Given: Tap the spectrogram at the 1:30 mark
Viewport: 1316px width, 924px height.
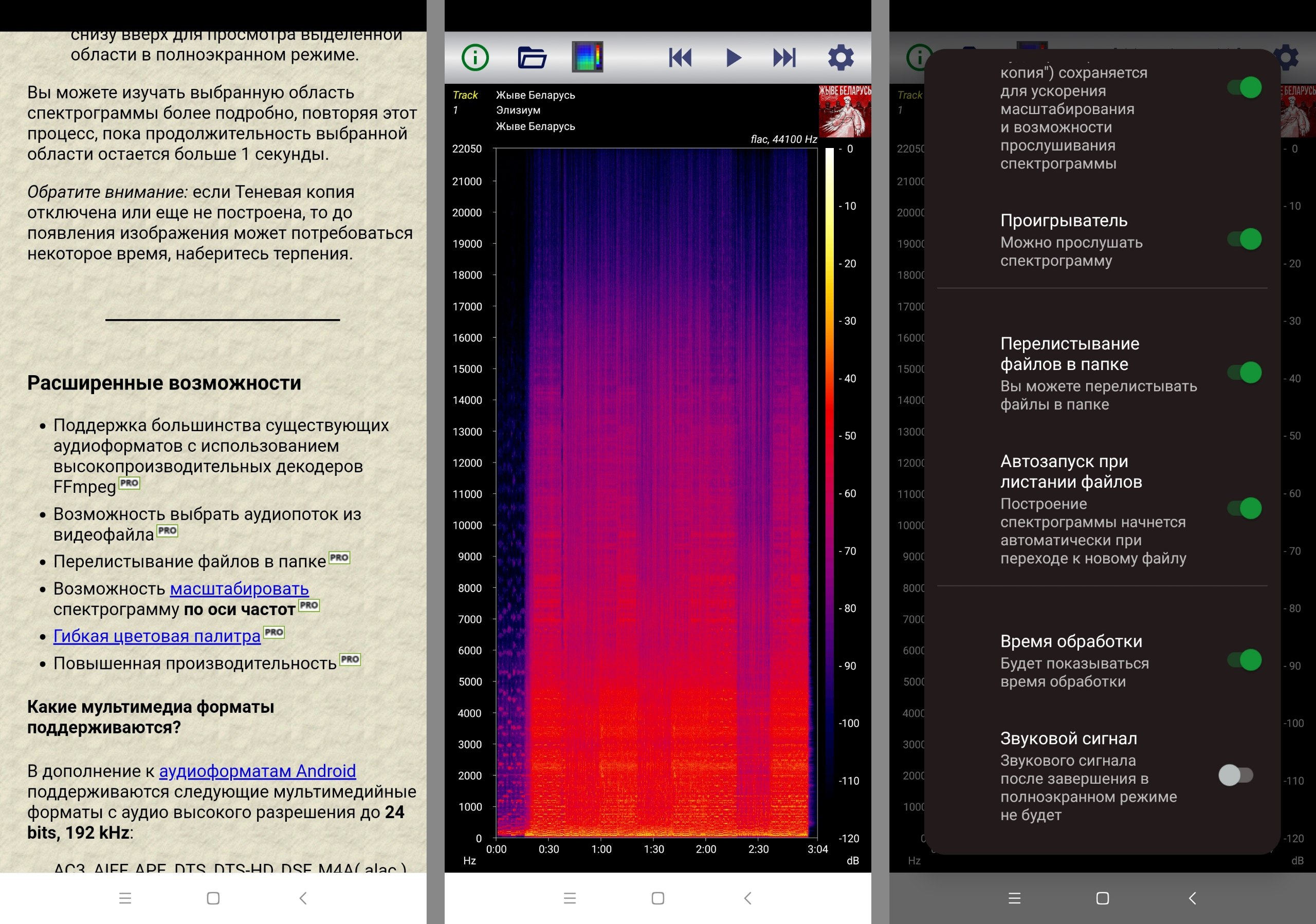Looking at the screenshot, I should [x=654, y=493].
